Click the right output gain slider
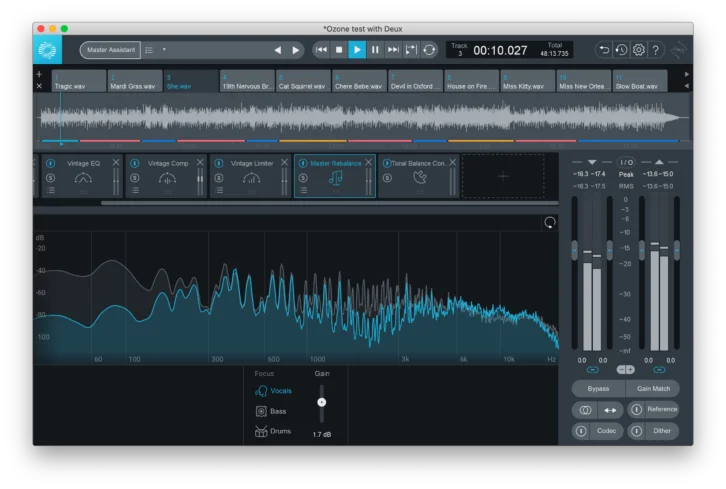Viewport: 726px width, 489px height. (676, 251)
